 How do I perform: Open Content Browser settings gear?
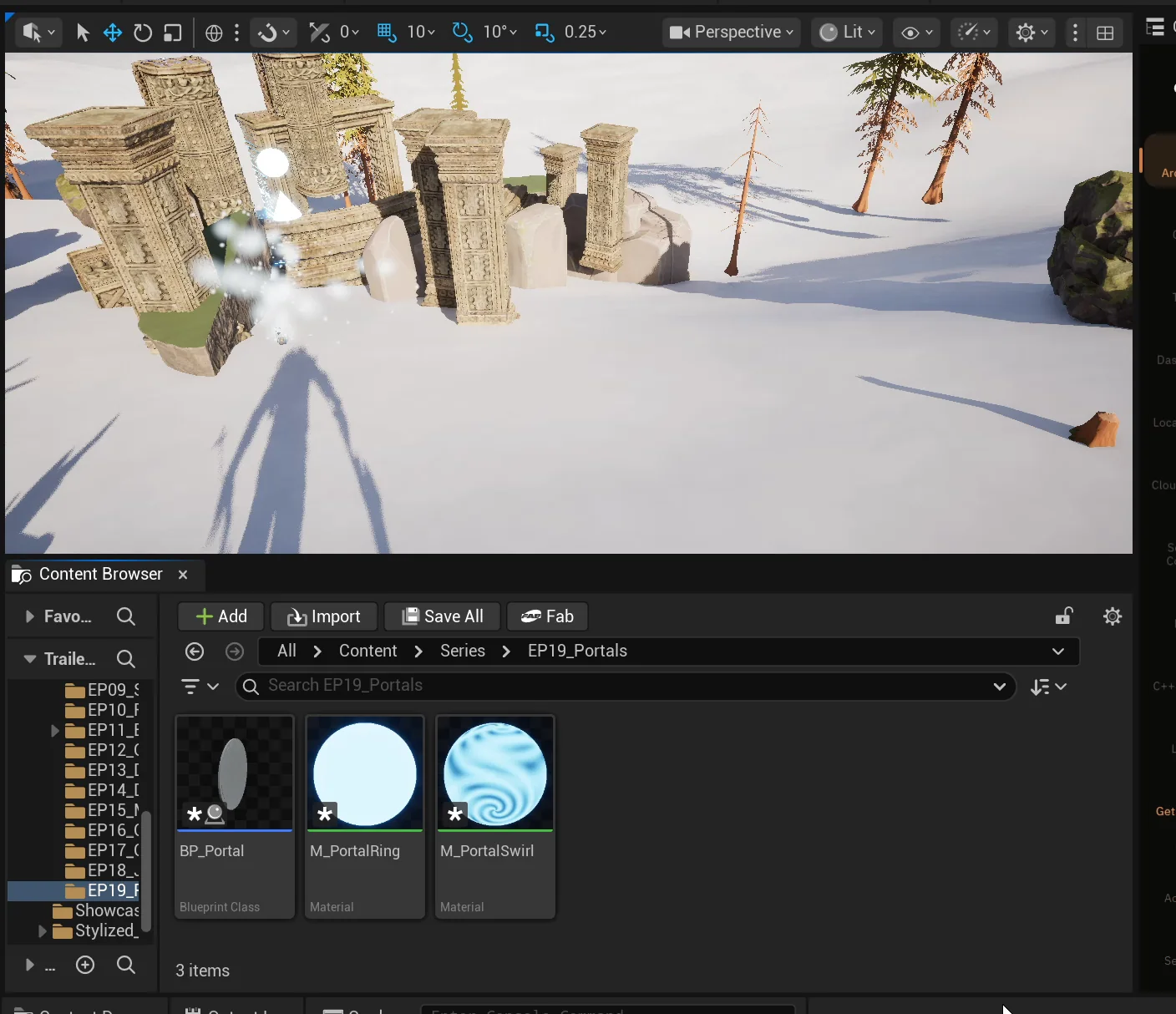click(x=1113, y=616)
